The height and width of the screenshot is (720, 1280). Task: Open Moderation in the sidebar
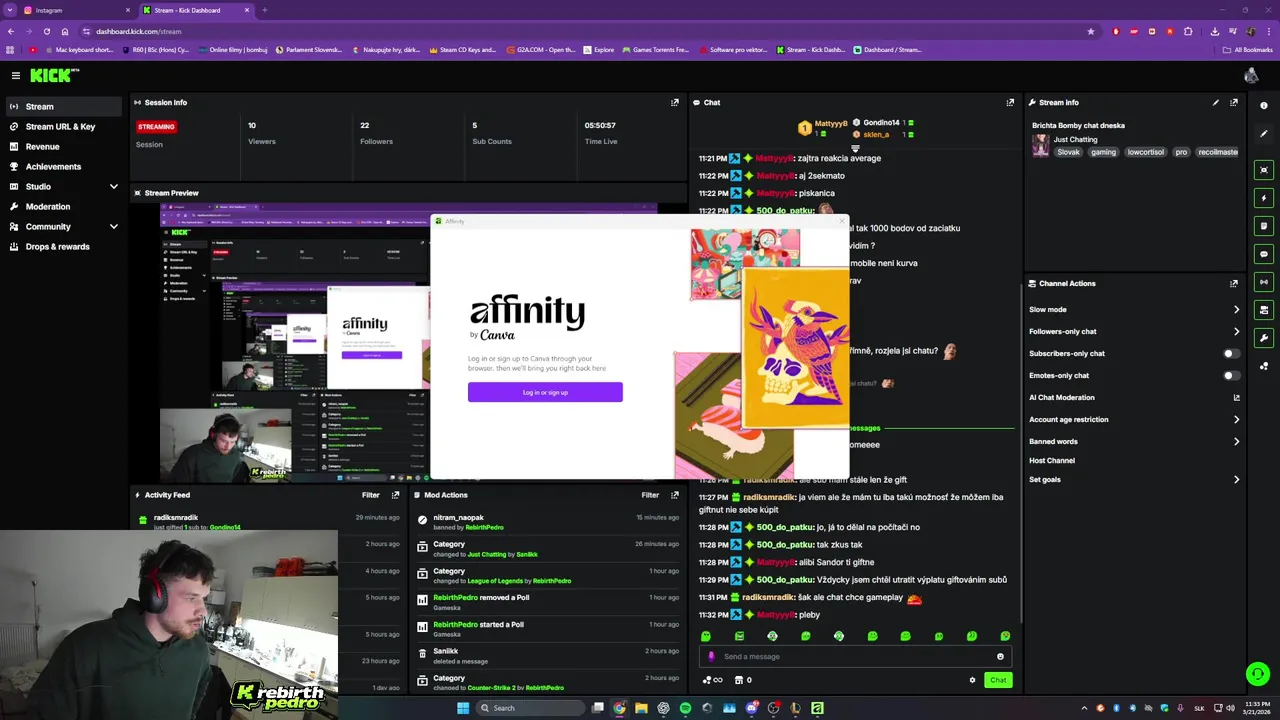click(x=48, y=206)
